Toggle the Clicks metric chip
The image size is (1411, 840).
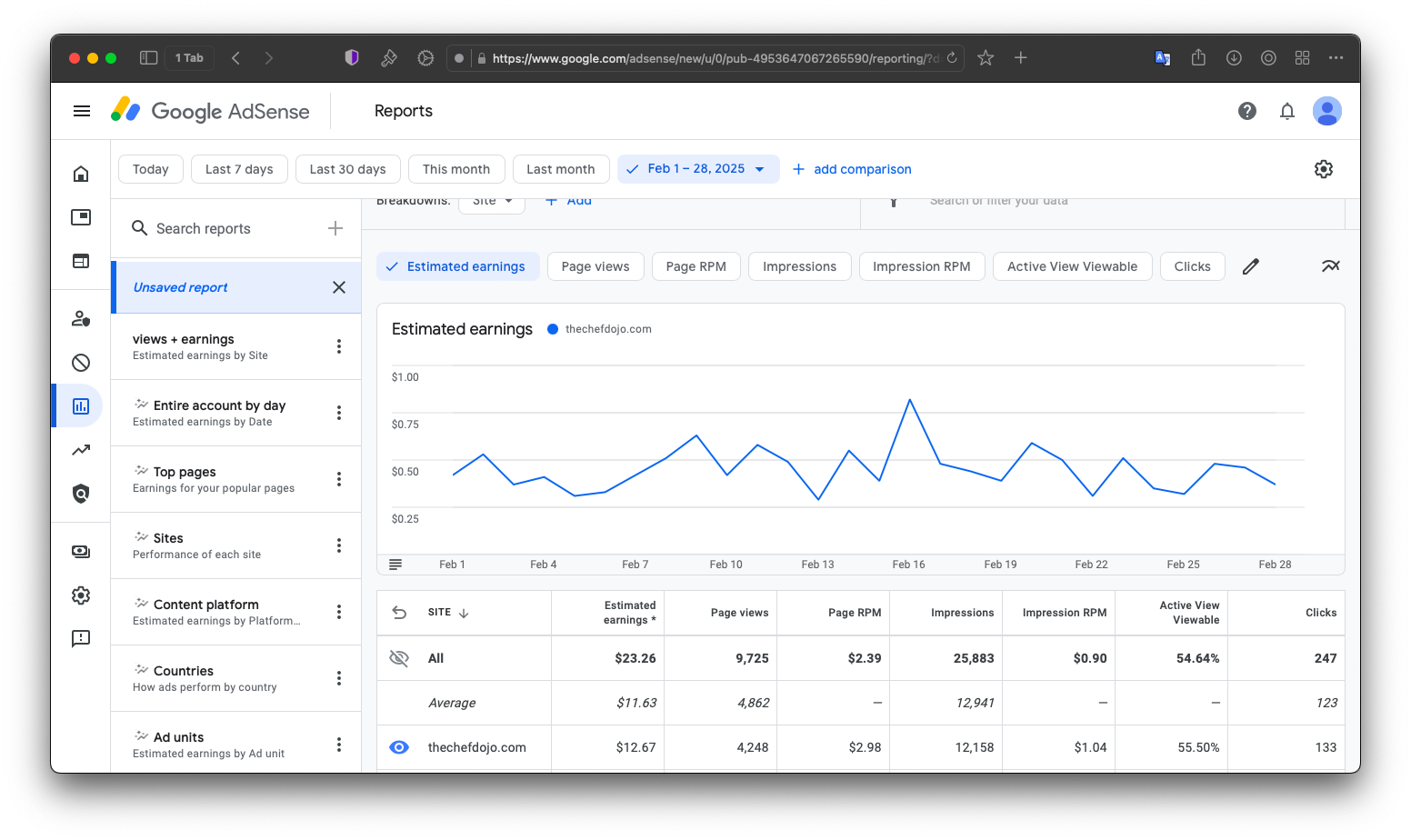(x=1193, y=266)
